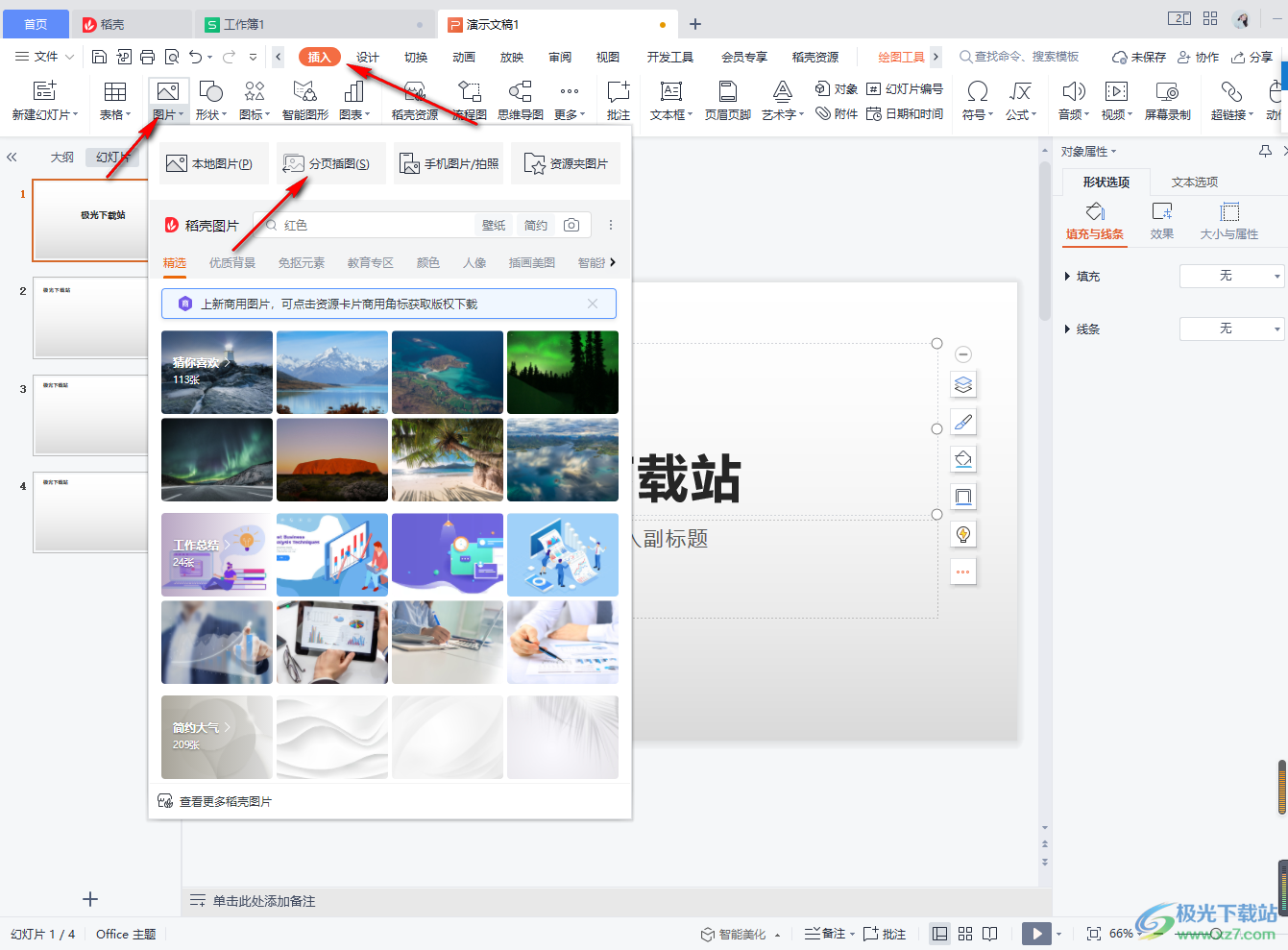This screenshot has height=950, width=1288.
Task: Pick the green aurora forest image
Action: [x=563, y=373]
